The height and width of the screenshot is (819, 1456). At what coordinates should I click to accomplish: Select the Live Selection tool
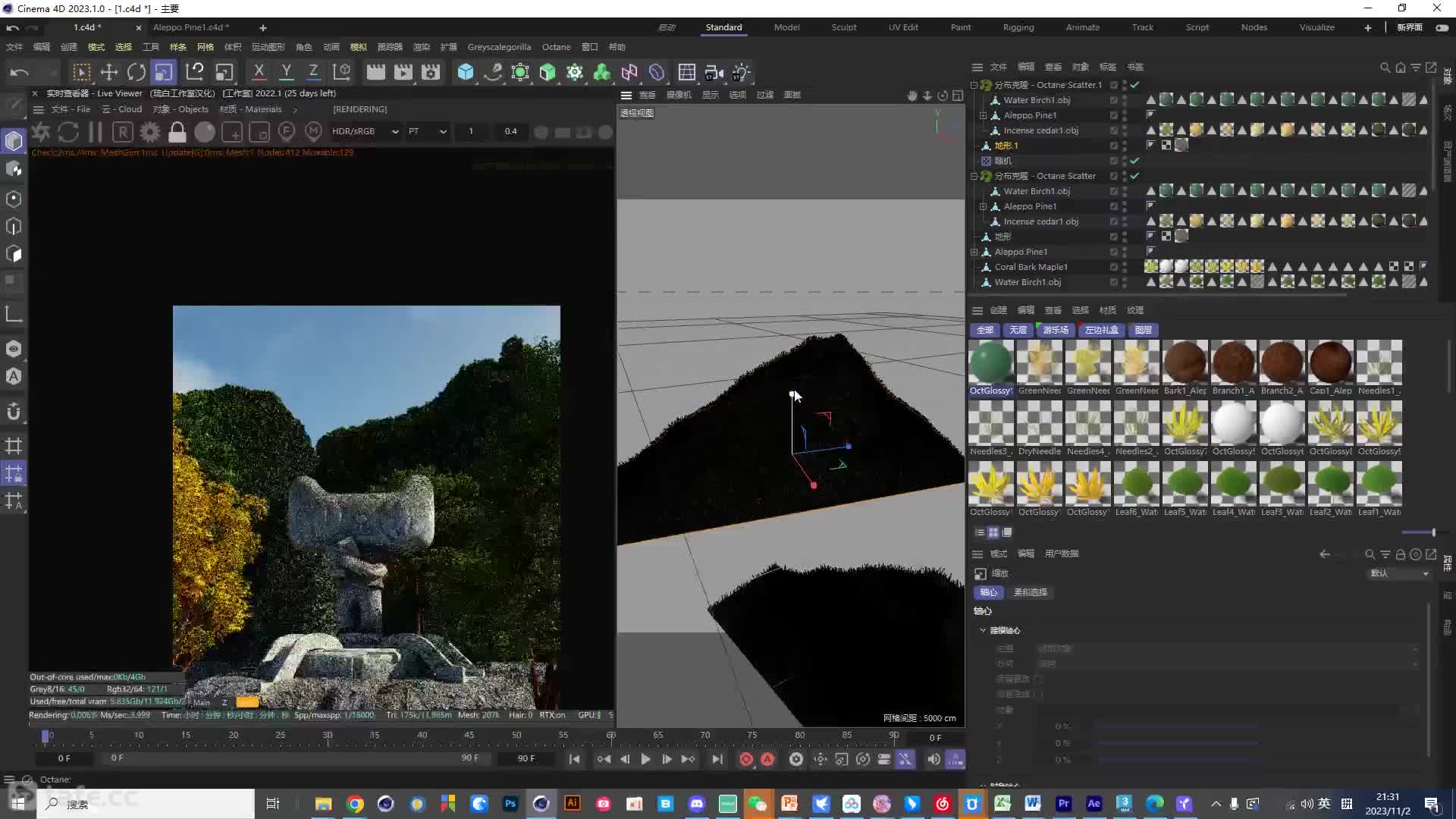point(81,73)
